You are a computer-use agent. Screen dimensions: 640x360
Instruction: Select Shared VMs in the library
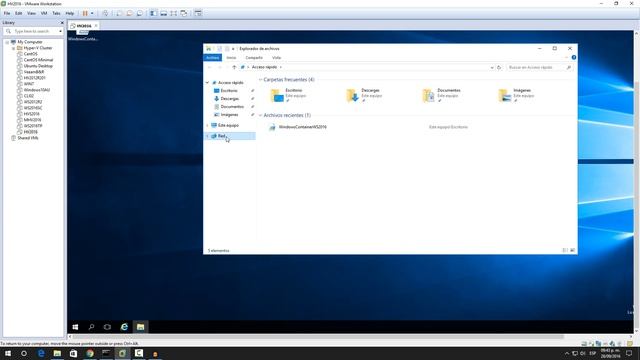[x=27, y=138]
